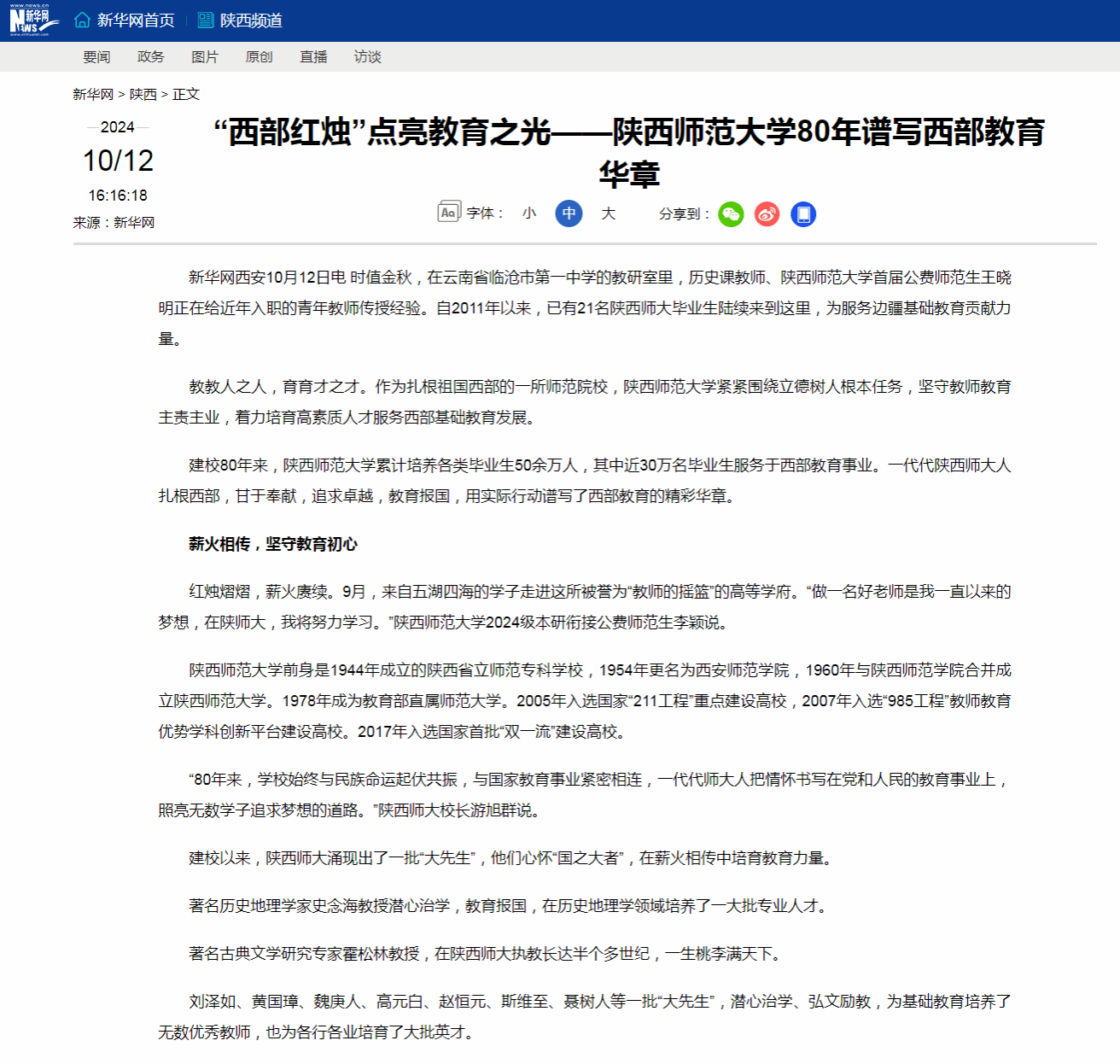Open the 直播 menu item
This screenshot has width=1120, height=1064.
point(313,56)
